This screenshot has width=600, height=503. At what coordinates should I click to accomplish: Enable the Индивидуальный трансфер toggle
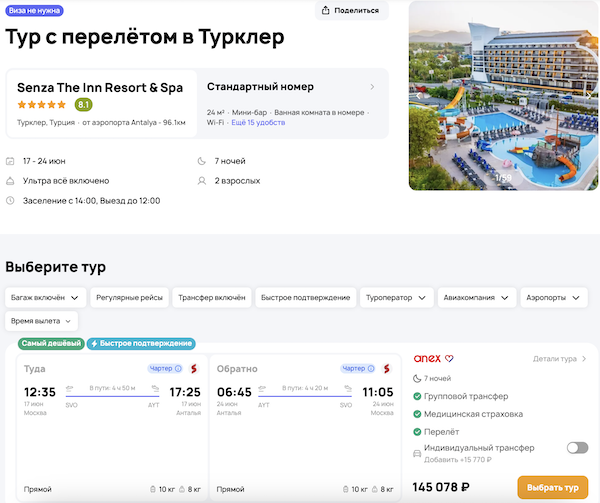(x=577, y=448)
